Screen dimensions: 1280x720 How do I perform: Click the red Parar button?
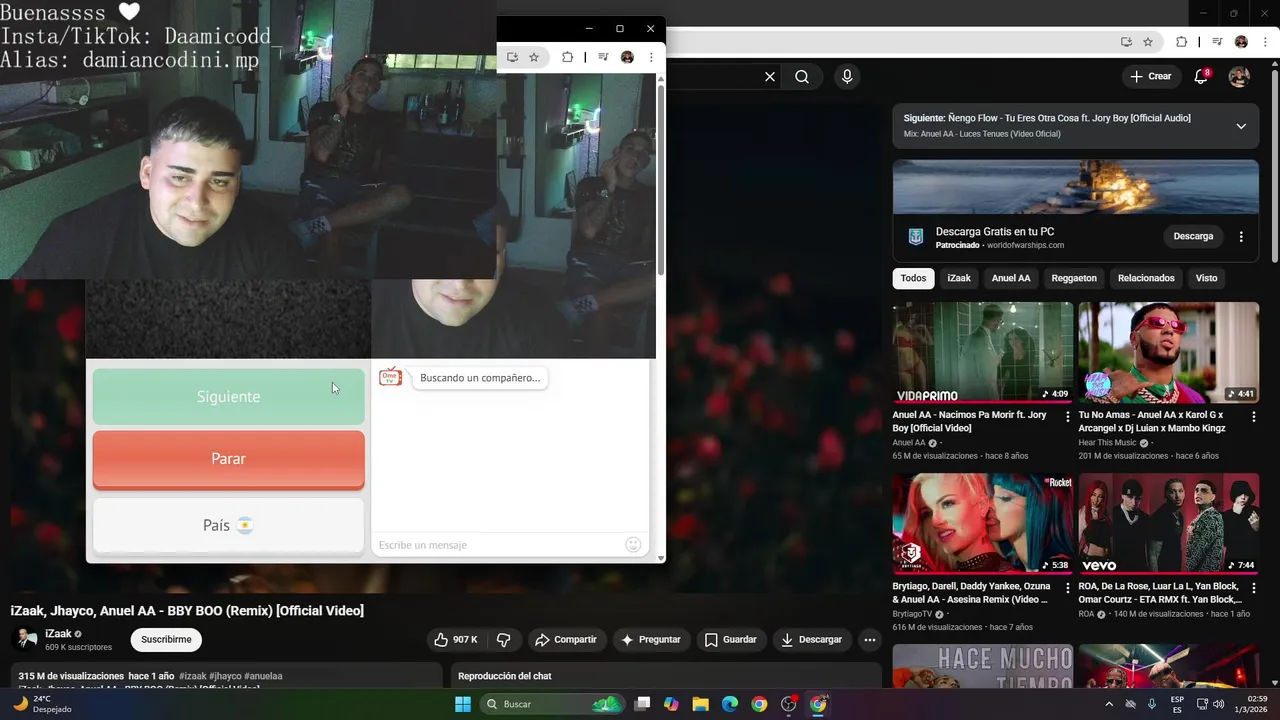(x=228, y=459)
